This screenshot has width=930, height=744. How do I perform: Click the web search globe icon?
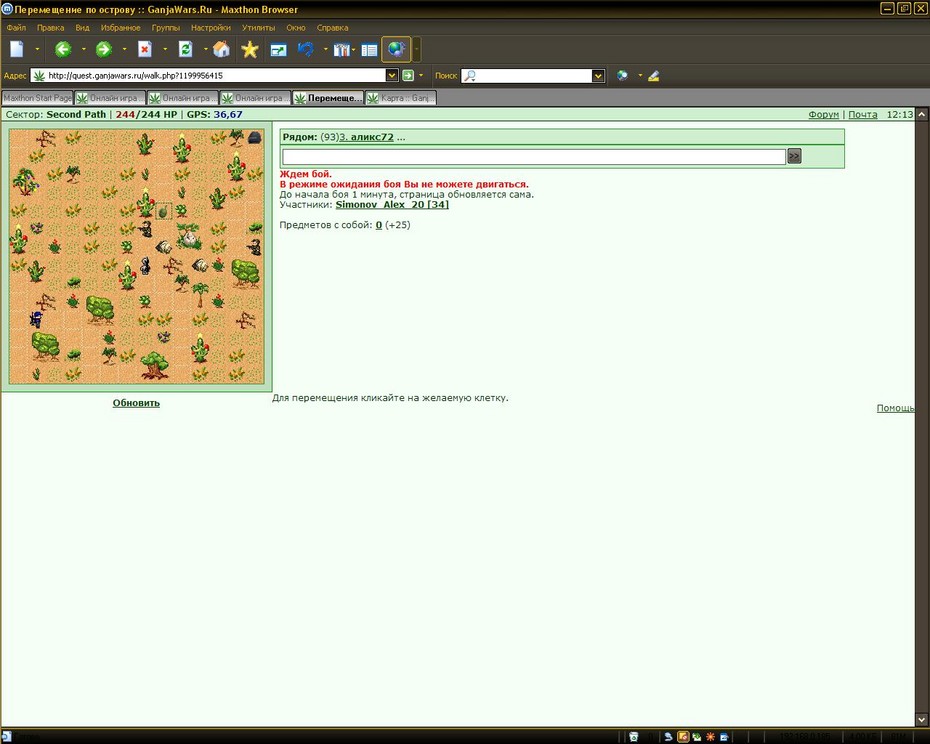pyautogui.click(x=622, y=75)
